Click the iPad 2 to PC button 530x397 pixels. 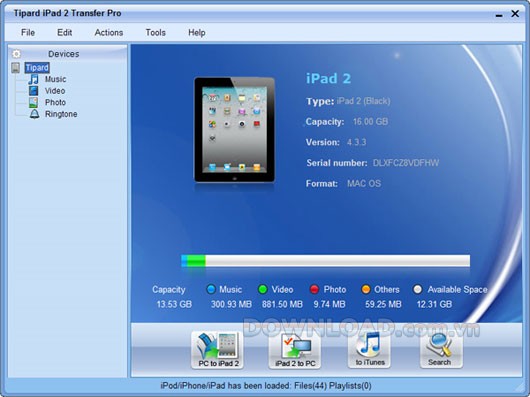pyautogui.click(x=295, y=349)
